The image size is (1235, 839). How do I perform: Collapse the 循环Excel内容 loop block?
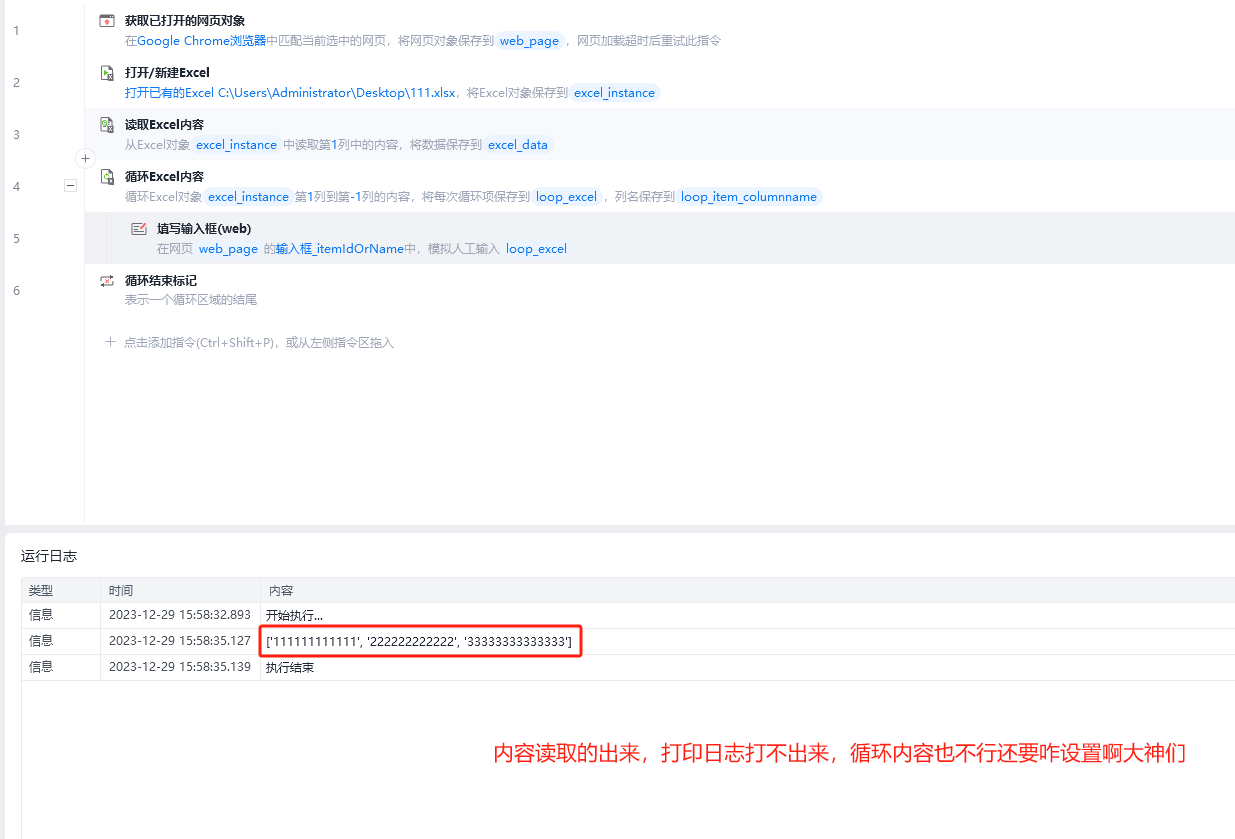click(70, 185)
